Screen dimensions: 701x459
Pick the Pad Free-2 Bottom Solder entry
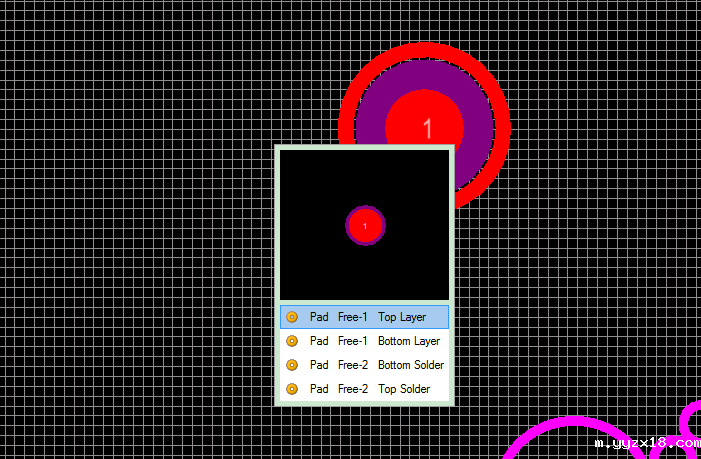(x=365, y=365)
